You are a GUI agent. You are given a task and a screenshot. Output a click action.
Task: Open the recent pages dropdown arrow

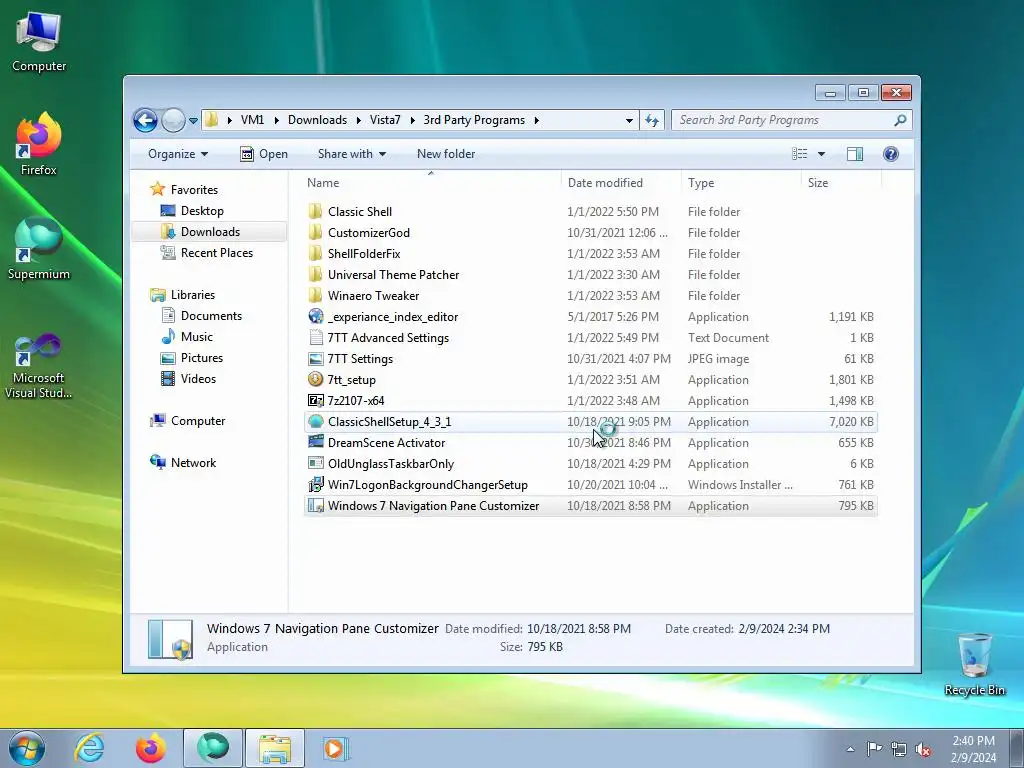[x=193, y=121]
